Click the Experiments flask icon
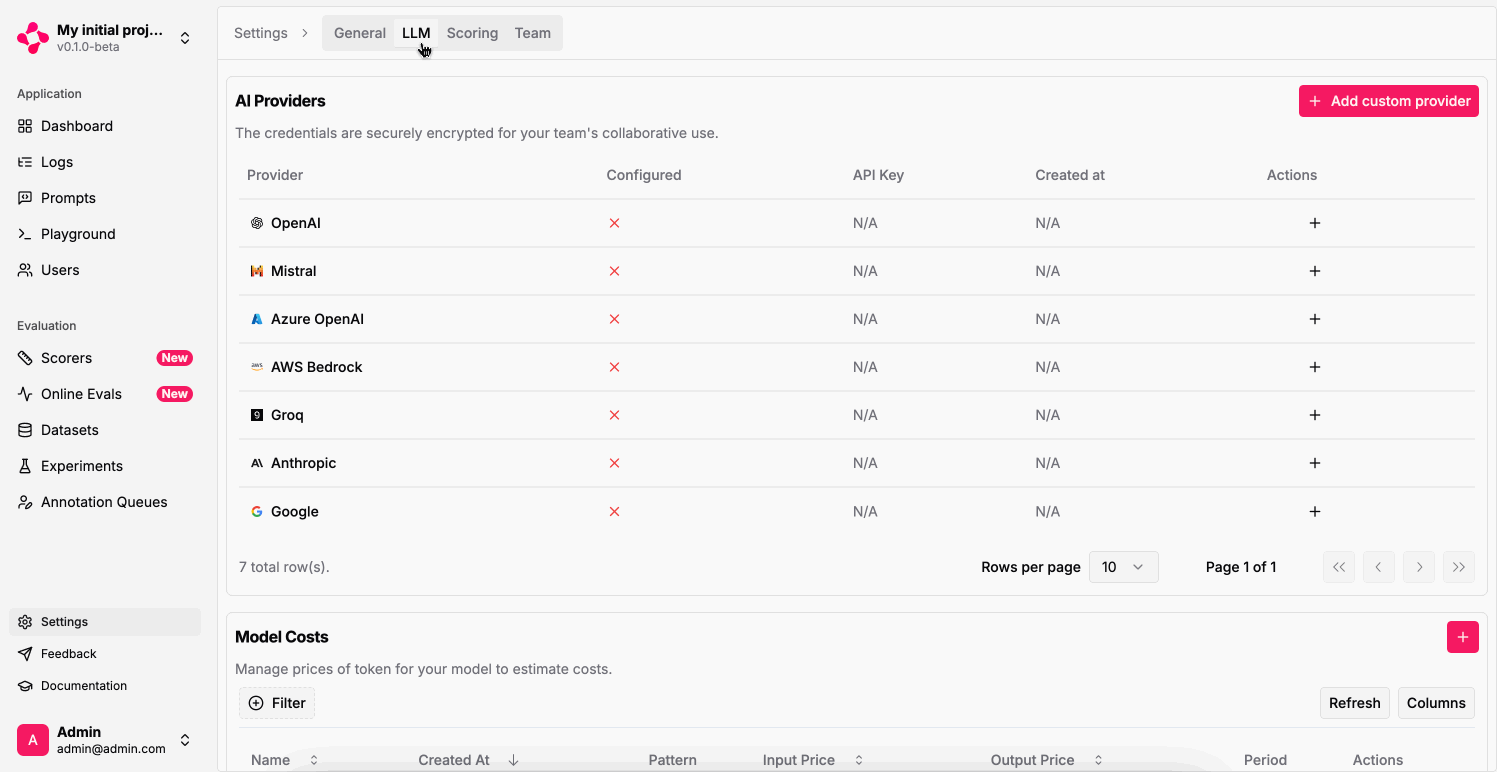Screen dimensions: 1497x772 [x=25, y=466]
